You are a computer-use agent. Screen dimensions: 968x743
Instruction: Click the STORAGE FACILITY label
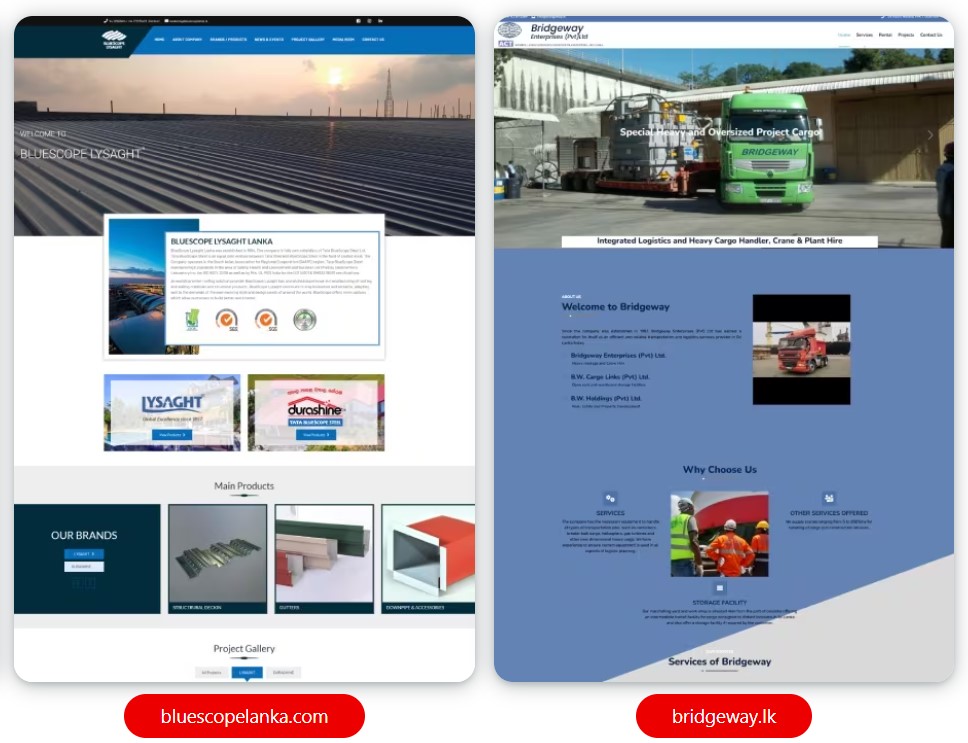click(x=719, y=602)
